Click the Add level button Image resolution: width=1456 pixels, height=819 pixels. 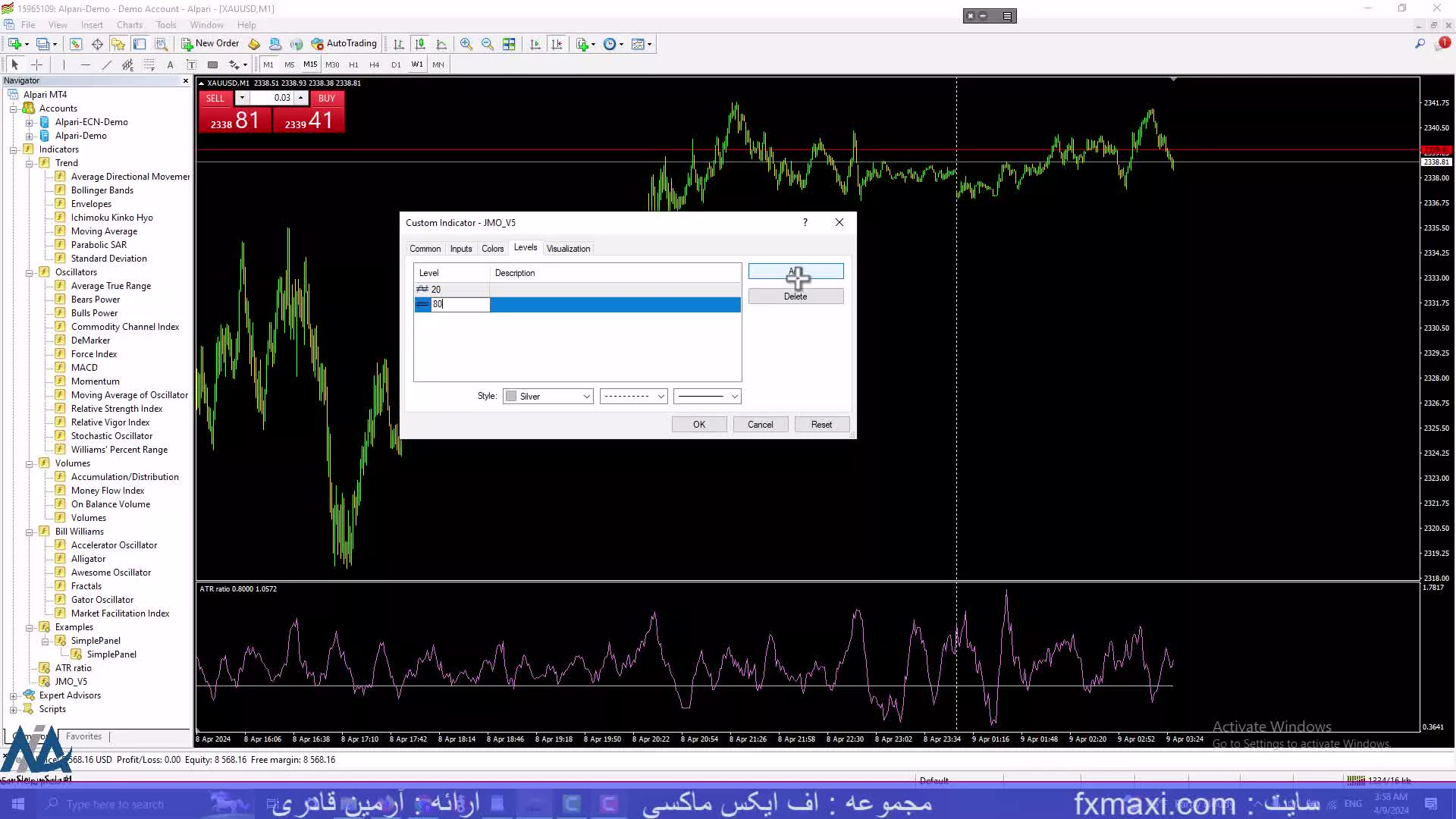coord(795,272)
